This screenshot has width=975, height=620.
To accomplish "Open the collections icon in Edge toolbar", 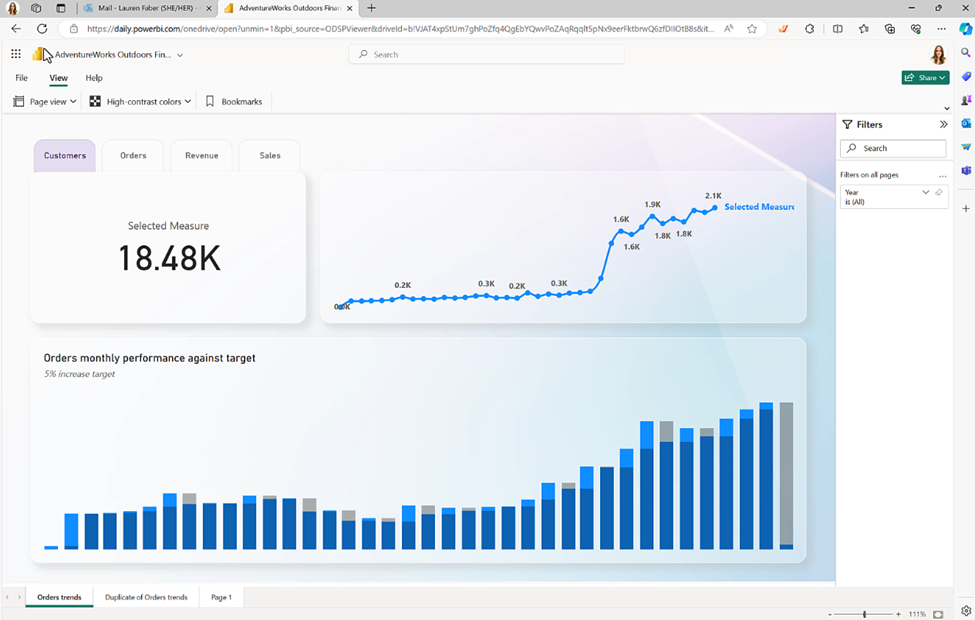I will pos(890,29).
